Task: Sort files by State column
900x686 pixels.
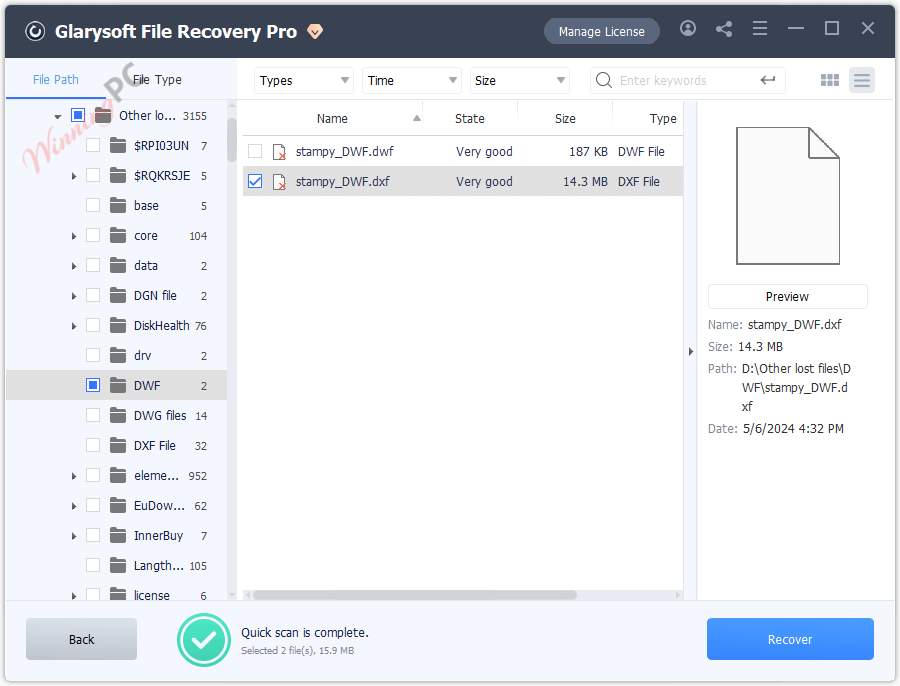Action: (x=470, y=119)
